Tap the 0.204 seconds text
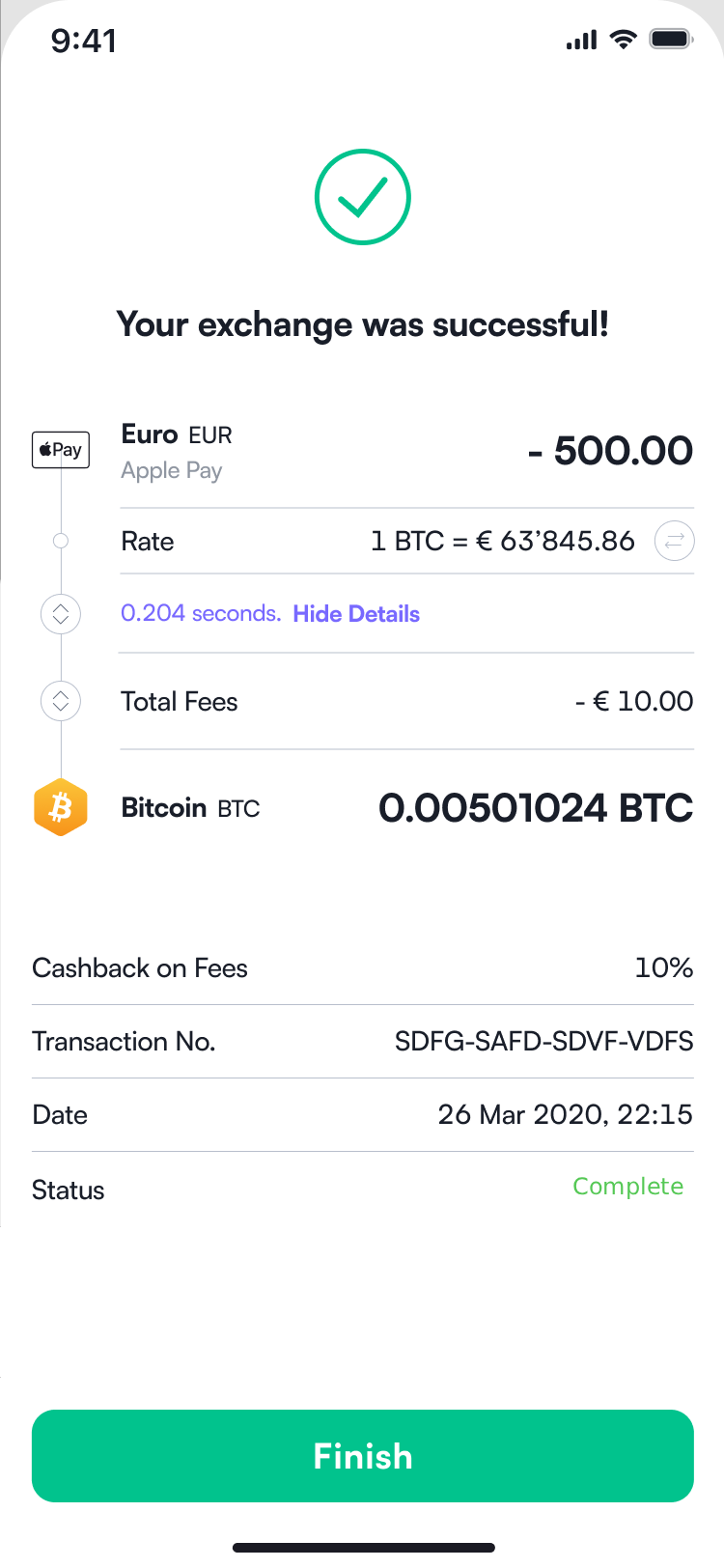 pyautogui.click(x=200, y=614)
